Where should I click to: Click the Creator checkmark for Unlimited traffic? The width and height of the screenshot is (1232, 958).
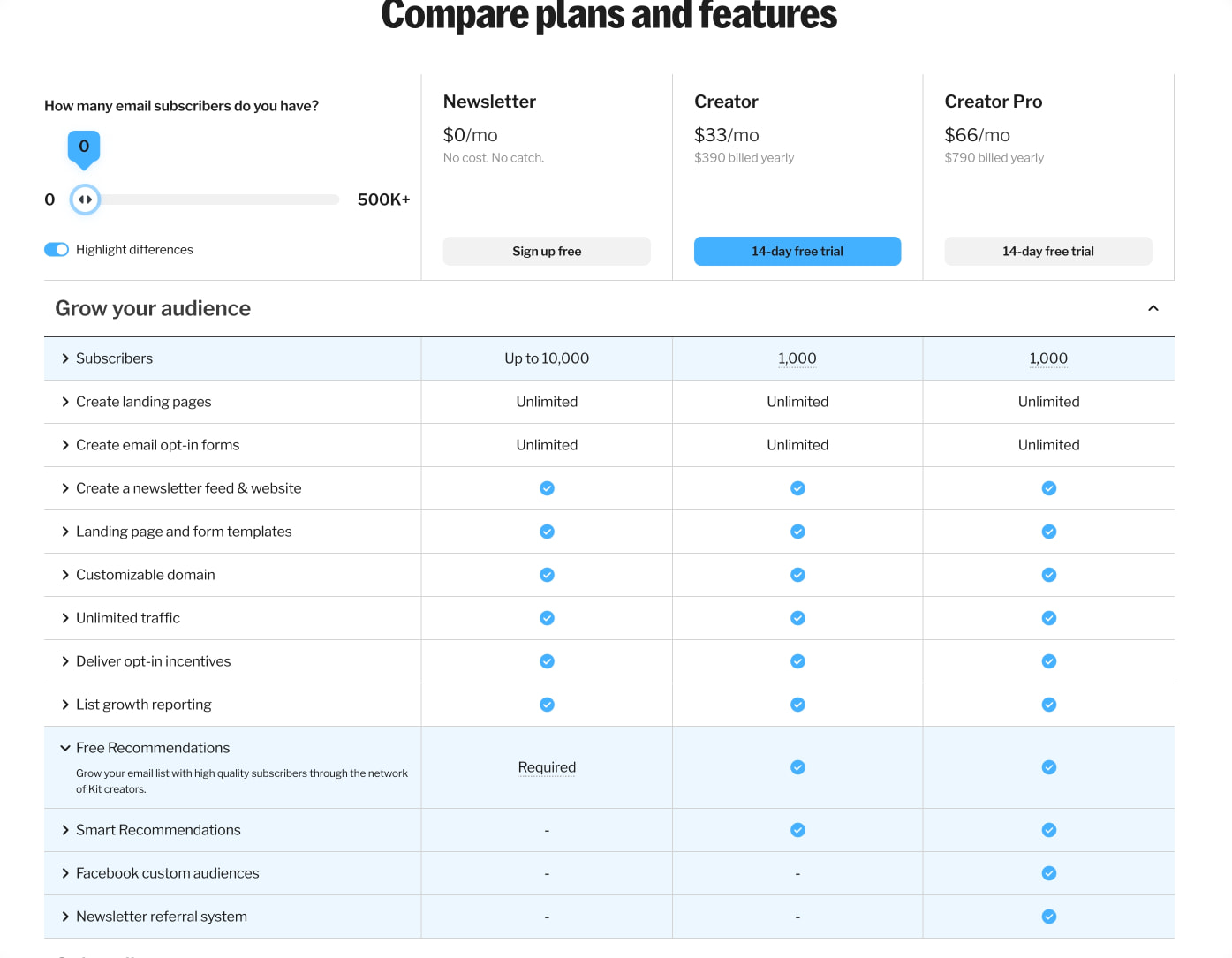(x=797, y=618)
